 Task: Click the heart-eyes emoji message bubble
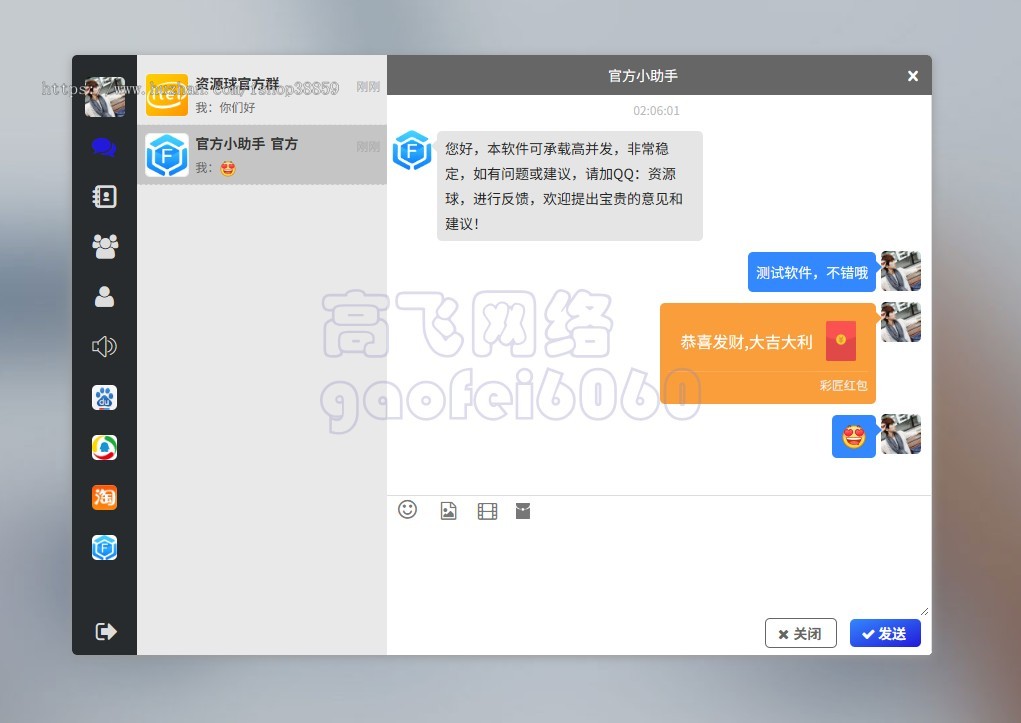(x=854, y=436)
